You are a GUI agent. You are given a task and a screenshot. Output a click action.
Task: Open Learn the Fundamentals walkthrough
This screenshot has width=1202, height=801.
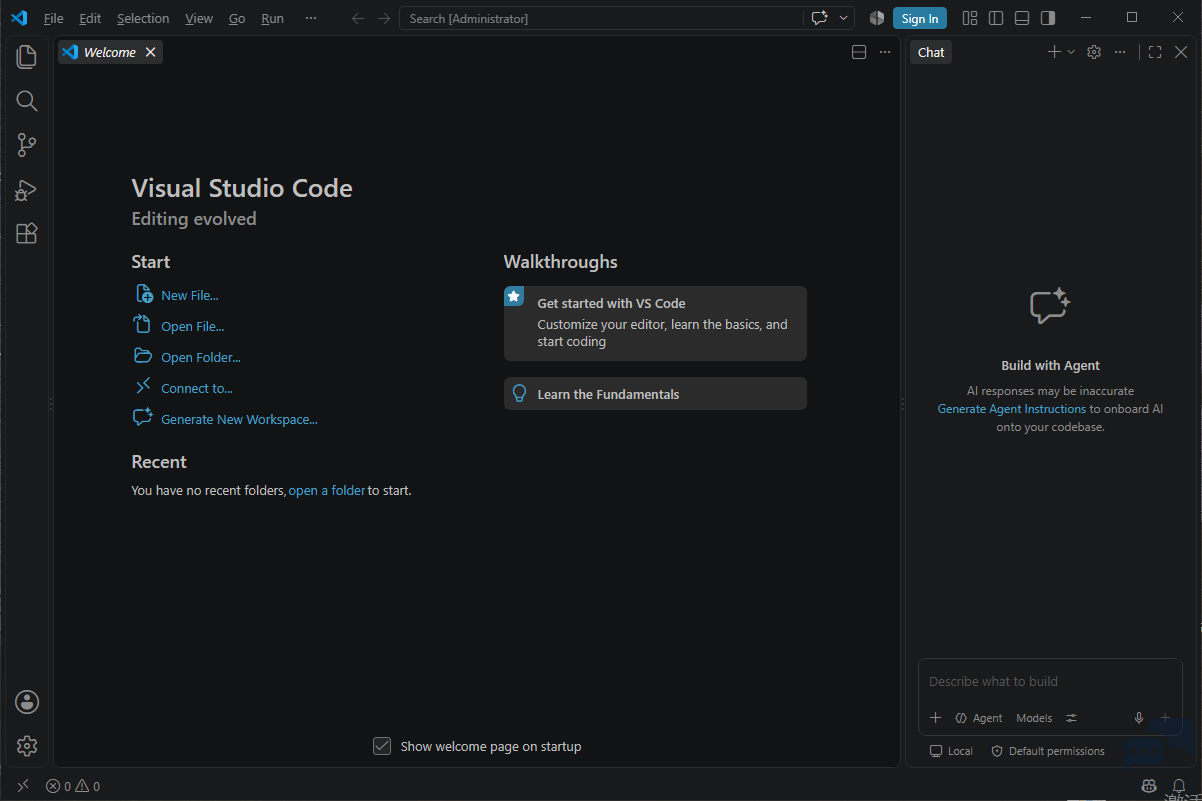pos(655,393)
